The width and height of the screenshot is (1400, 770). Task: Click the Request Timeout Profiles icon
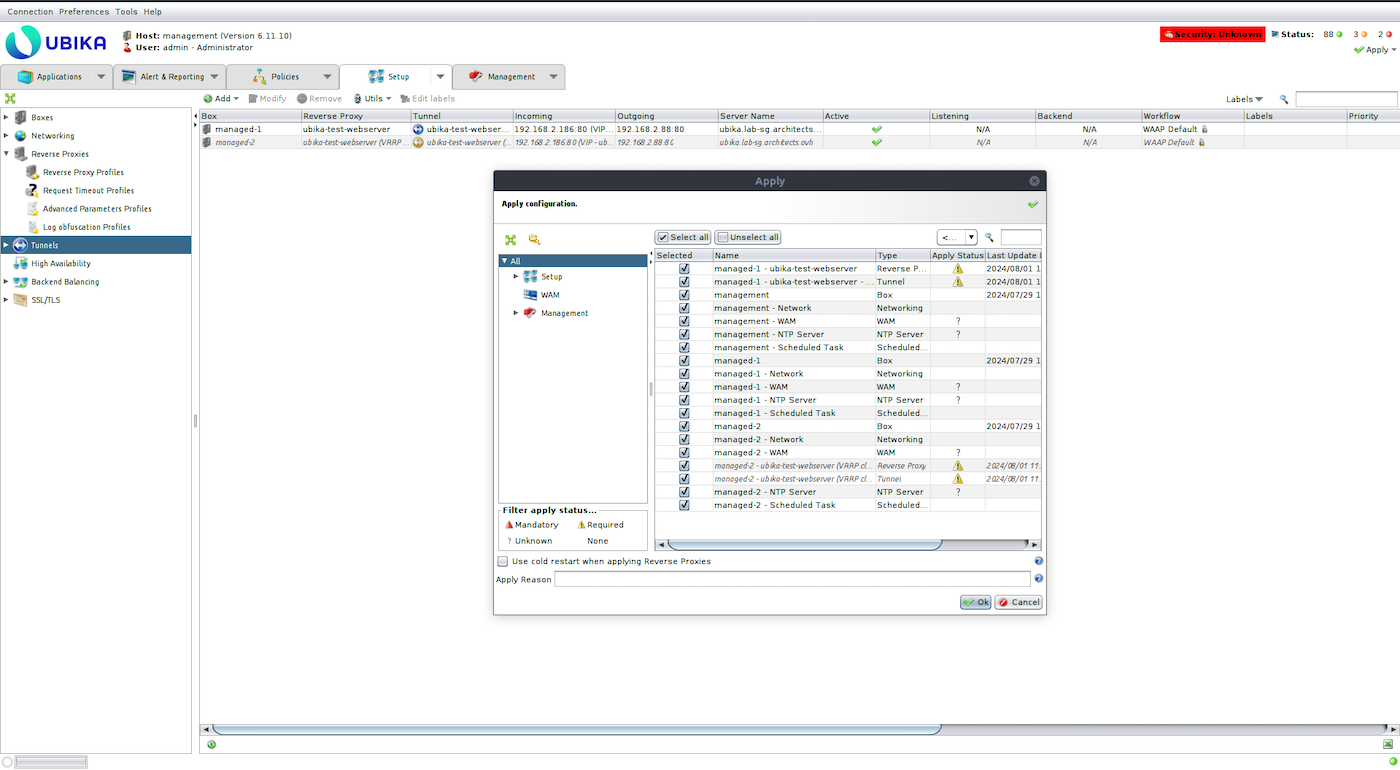[32, 190]
